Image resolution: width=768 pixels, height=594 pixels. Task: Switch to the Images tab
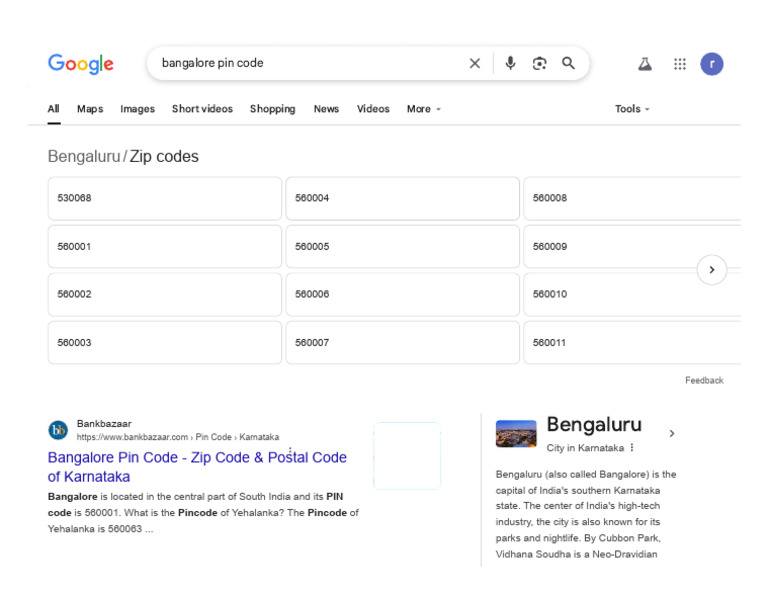pyautogui.click(x=137, y=109)
